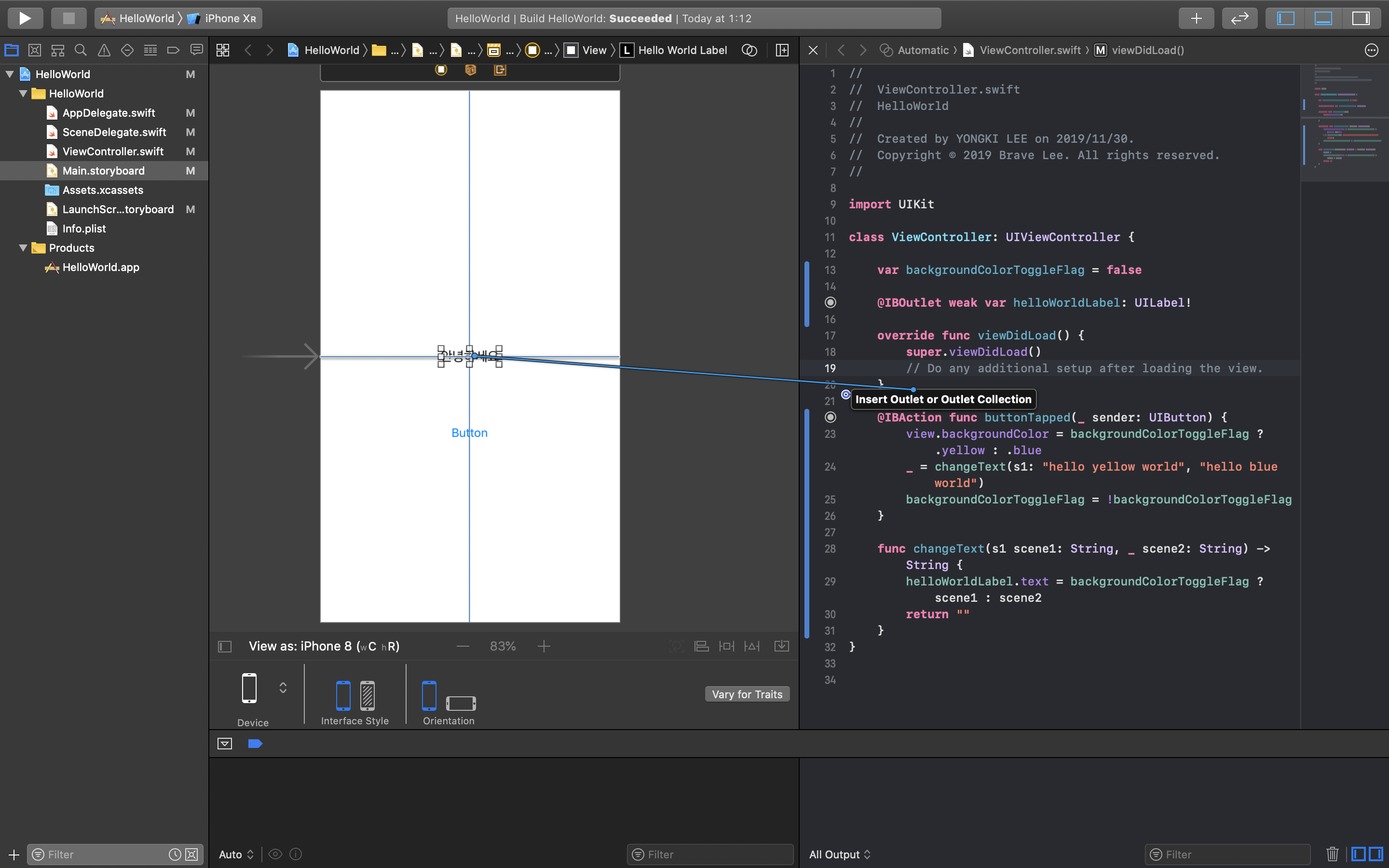Click the editor options ellipsis icon

point(1371,50)
